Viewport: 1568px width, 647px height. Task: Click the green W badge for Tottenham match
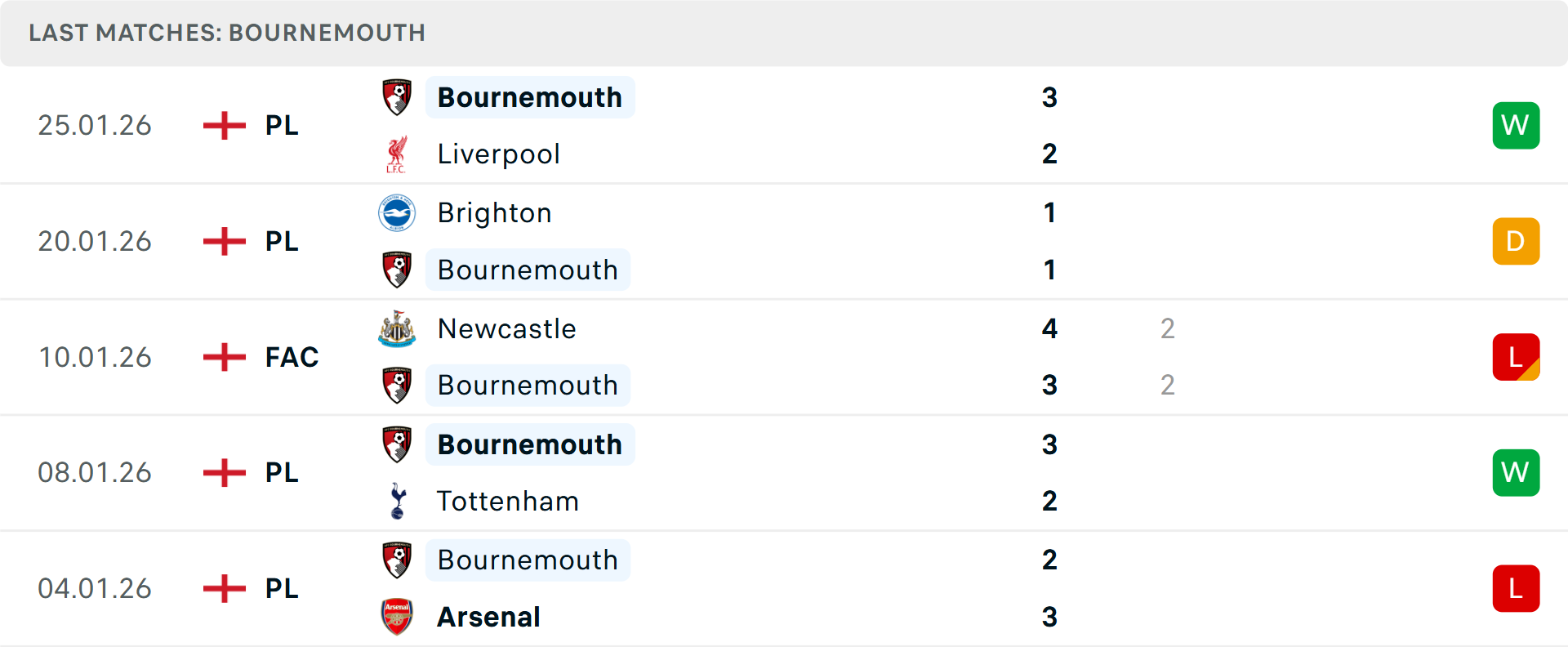1516,472
